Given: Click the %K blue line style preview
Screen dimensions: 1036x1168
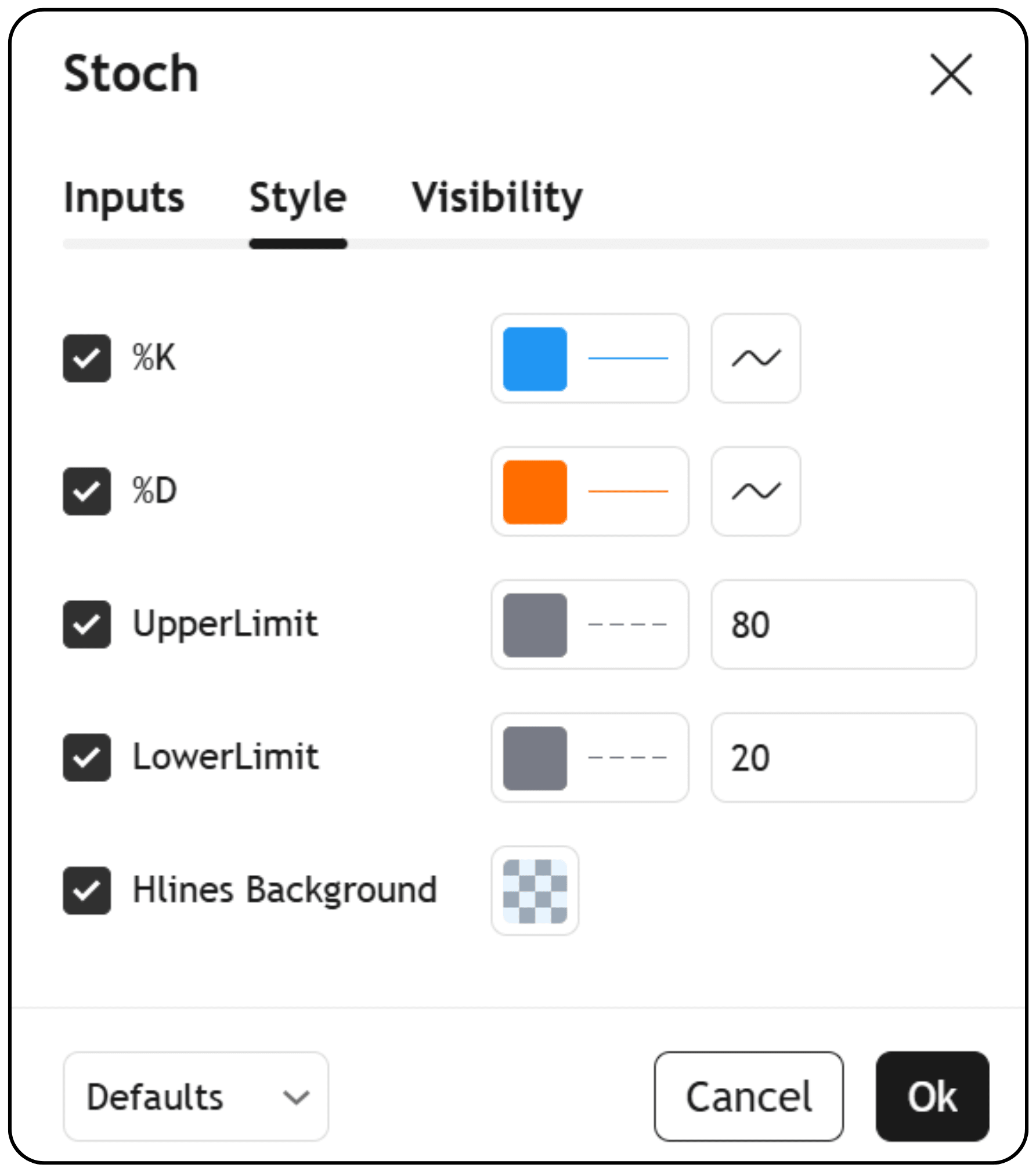Looking at the screenshot, I should (628, 358).
